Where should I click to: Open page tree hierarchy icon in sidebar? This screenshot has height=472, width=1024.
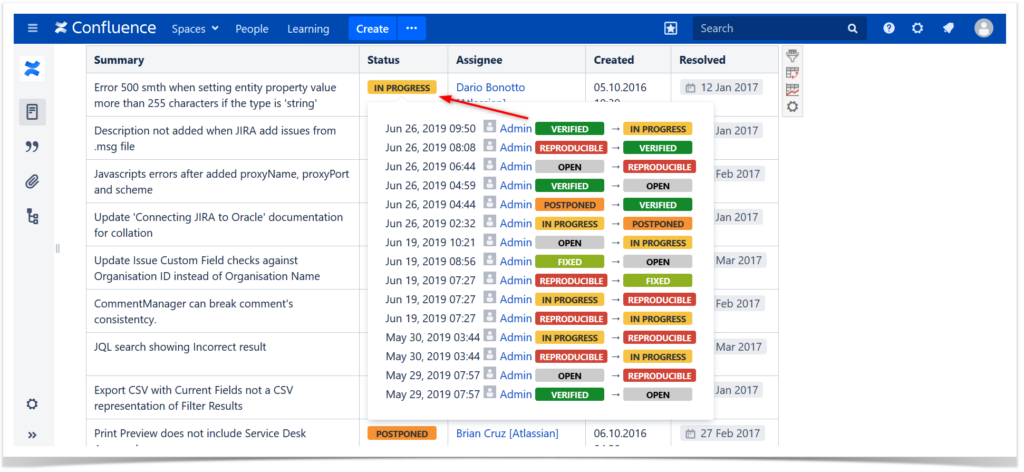pos(32,217)
